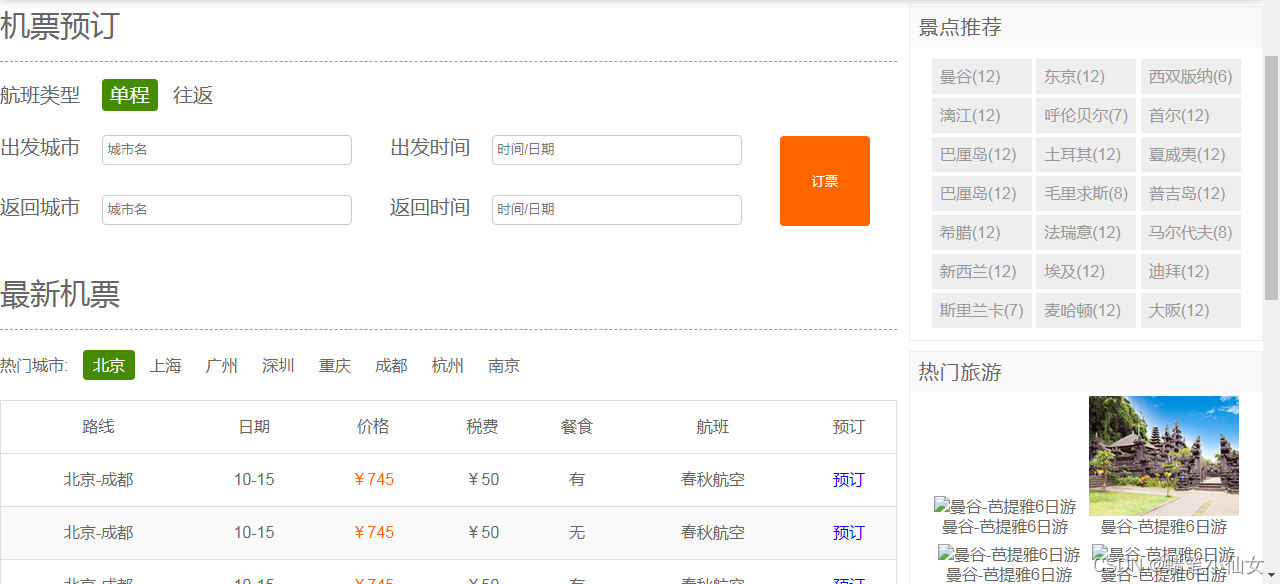This screenshot has width=1280, height=584.
Task: Click the departure city 城市名 input box
Action: tap(226, 149)
